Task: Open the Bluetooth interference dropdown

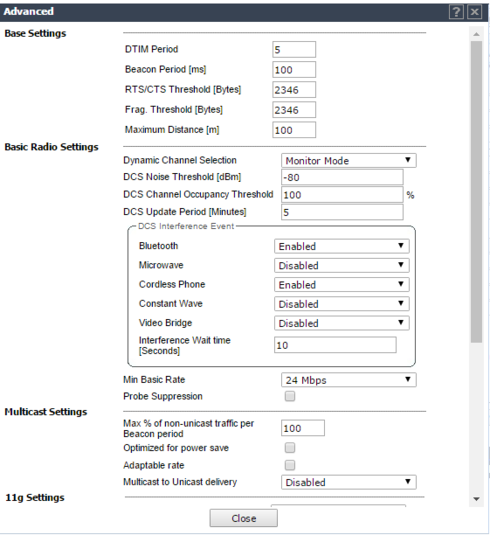Action: click(x=342, y=246)
